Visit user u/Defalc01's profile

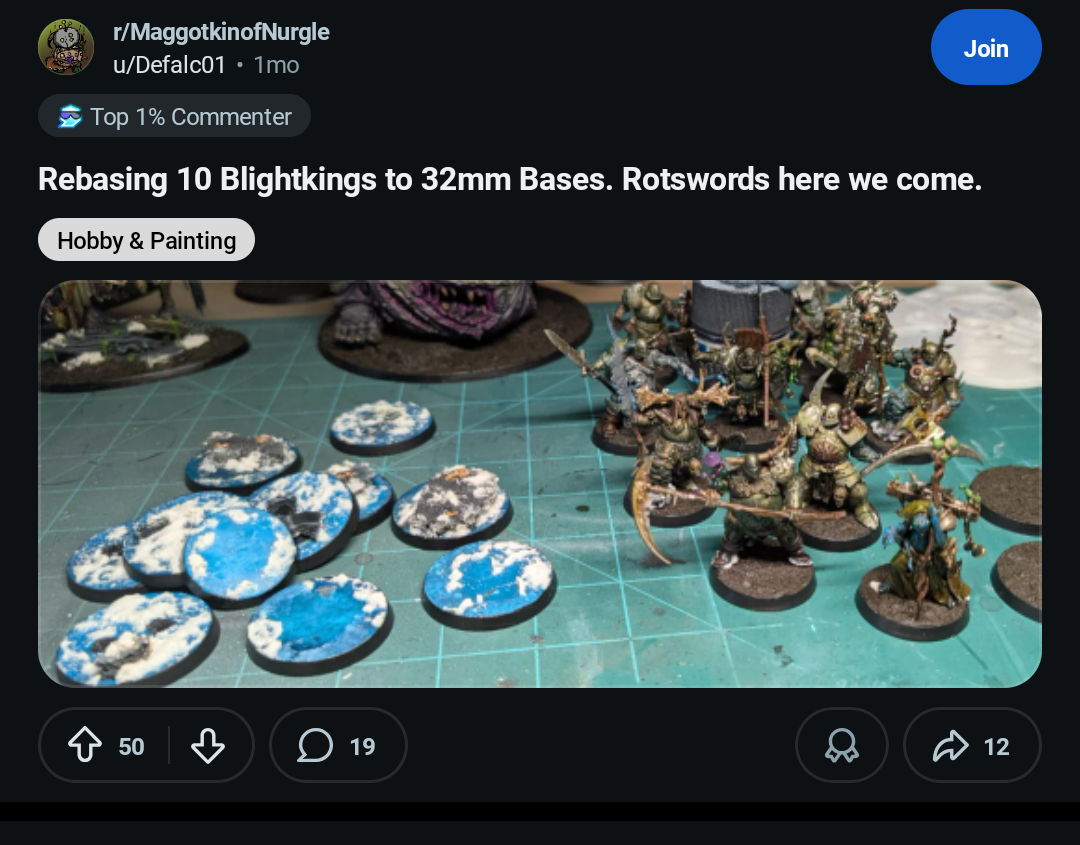click(x=169, y=65)
